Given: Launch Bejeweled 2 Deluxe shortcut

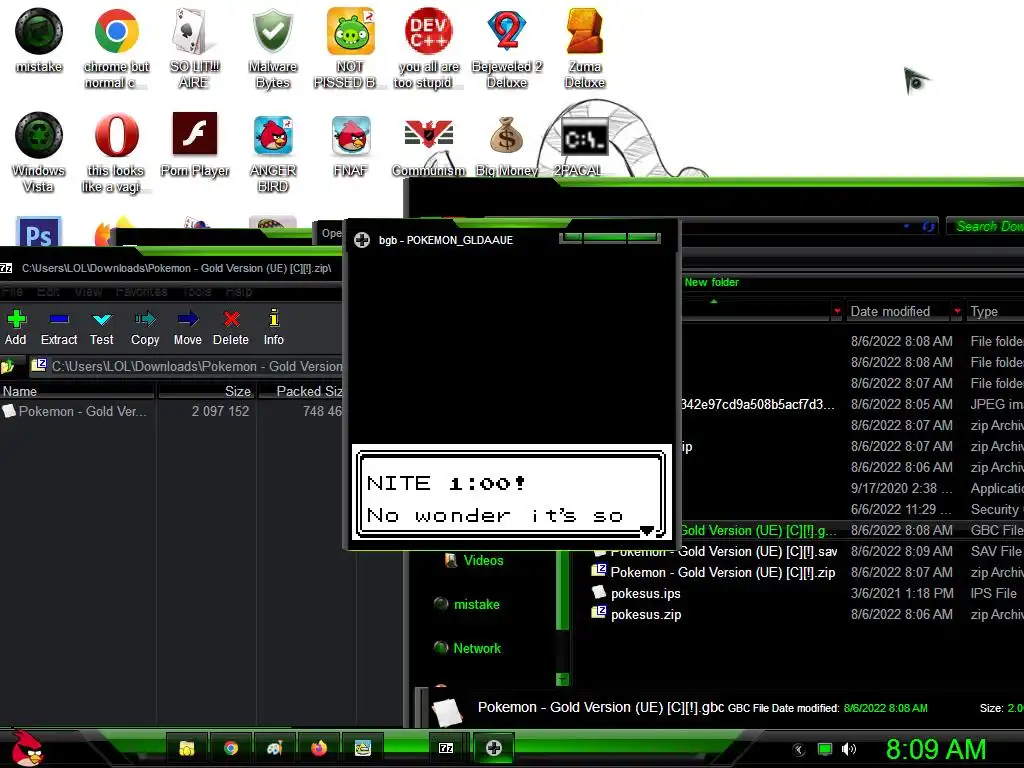Looking at the screenshot, I should tap(507, 48).
